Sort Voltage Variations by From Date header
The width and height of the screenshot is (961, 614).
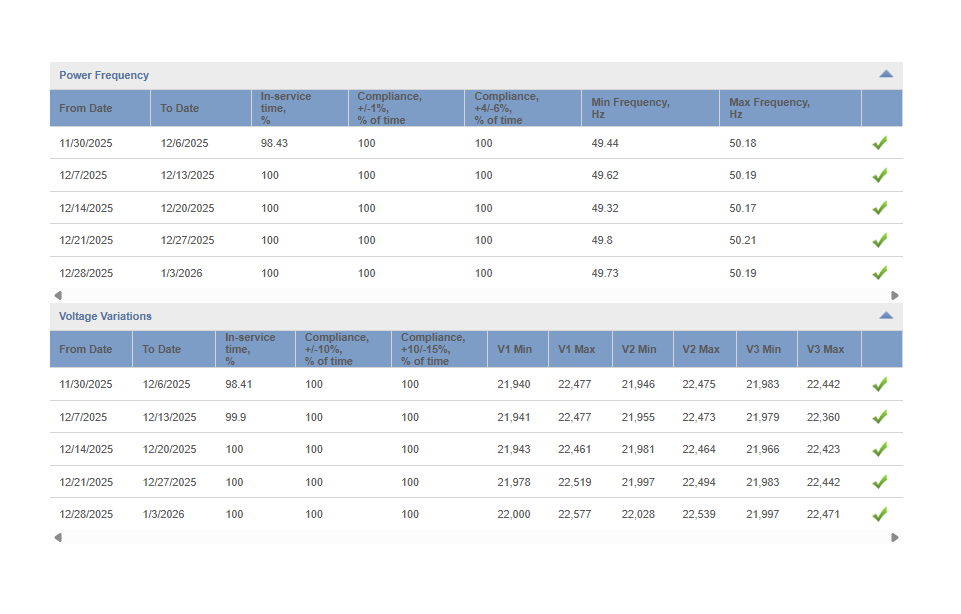[91, 349]
